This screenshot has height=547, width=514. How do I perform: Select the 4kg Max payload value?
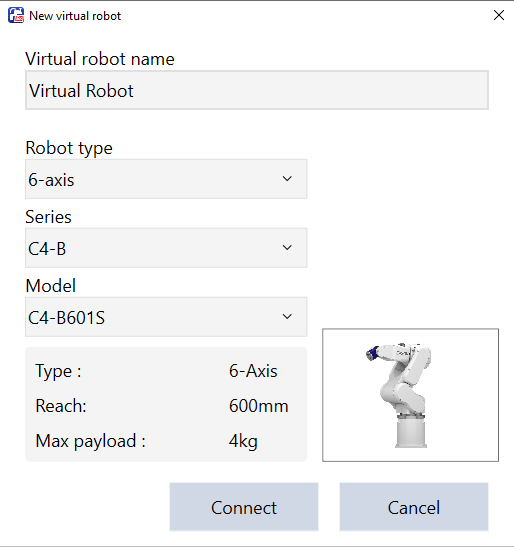point(243,441)
